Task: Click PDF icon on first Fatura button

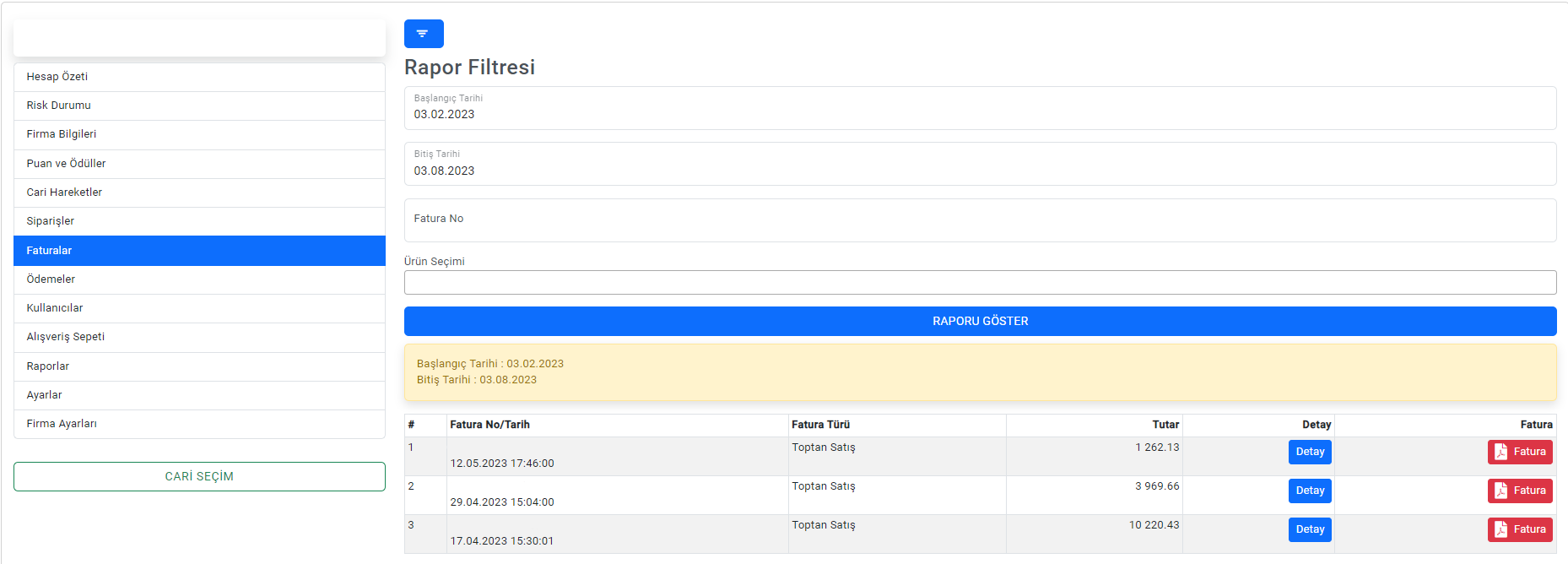Action: [x=1500, y=453]
